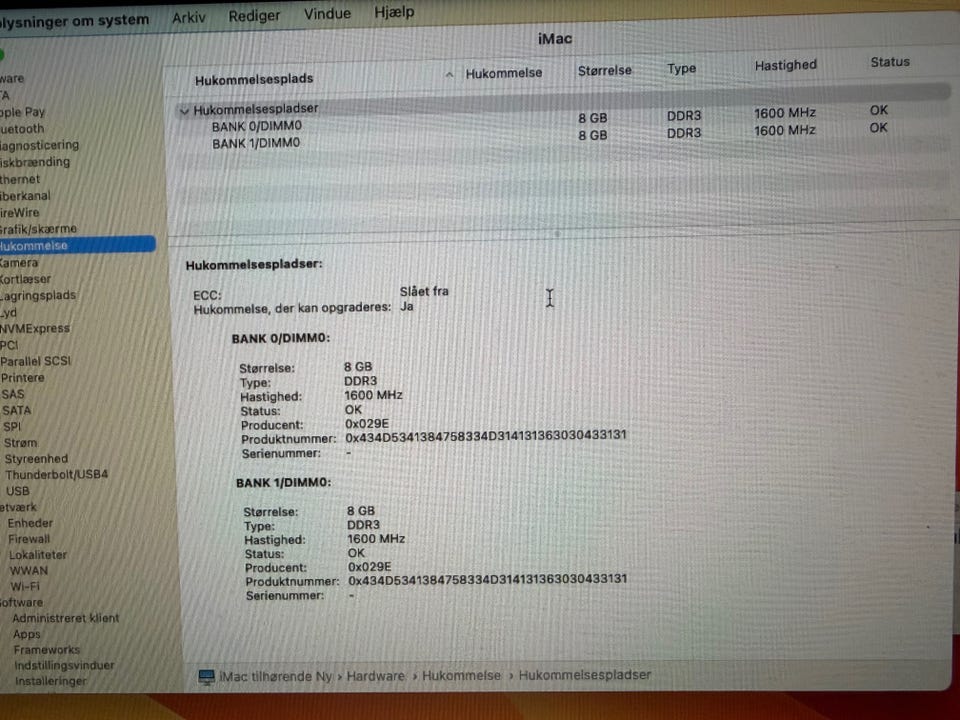Collapse the Hukommelsespladser tree row
960x720 pixels.
coord(184,111)
